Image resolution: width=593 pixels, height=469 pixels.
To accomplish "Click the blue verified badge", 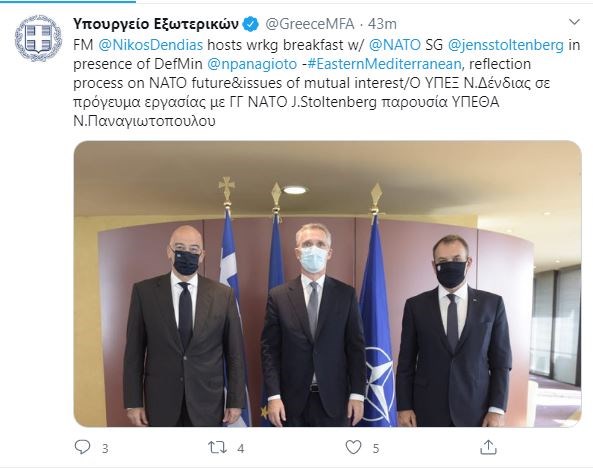I will pos(251,24).
